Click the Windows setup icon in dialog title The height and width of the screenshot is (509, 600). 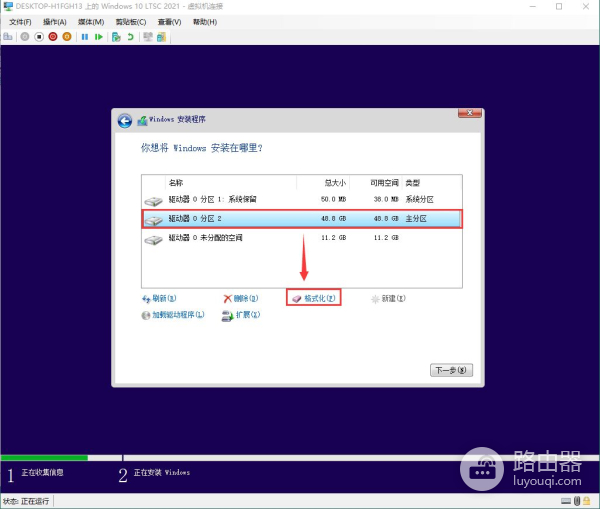(x=142, y=121)
